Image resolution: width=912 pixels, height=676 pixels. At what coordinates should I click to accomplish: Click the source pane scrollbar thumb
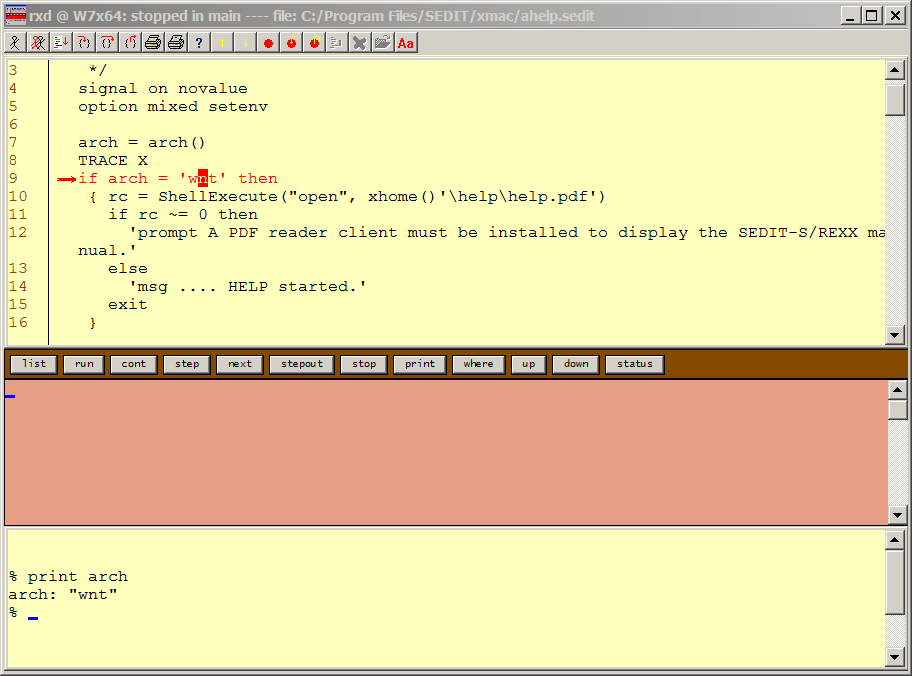(895, 98)
